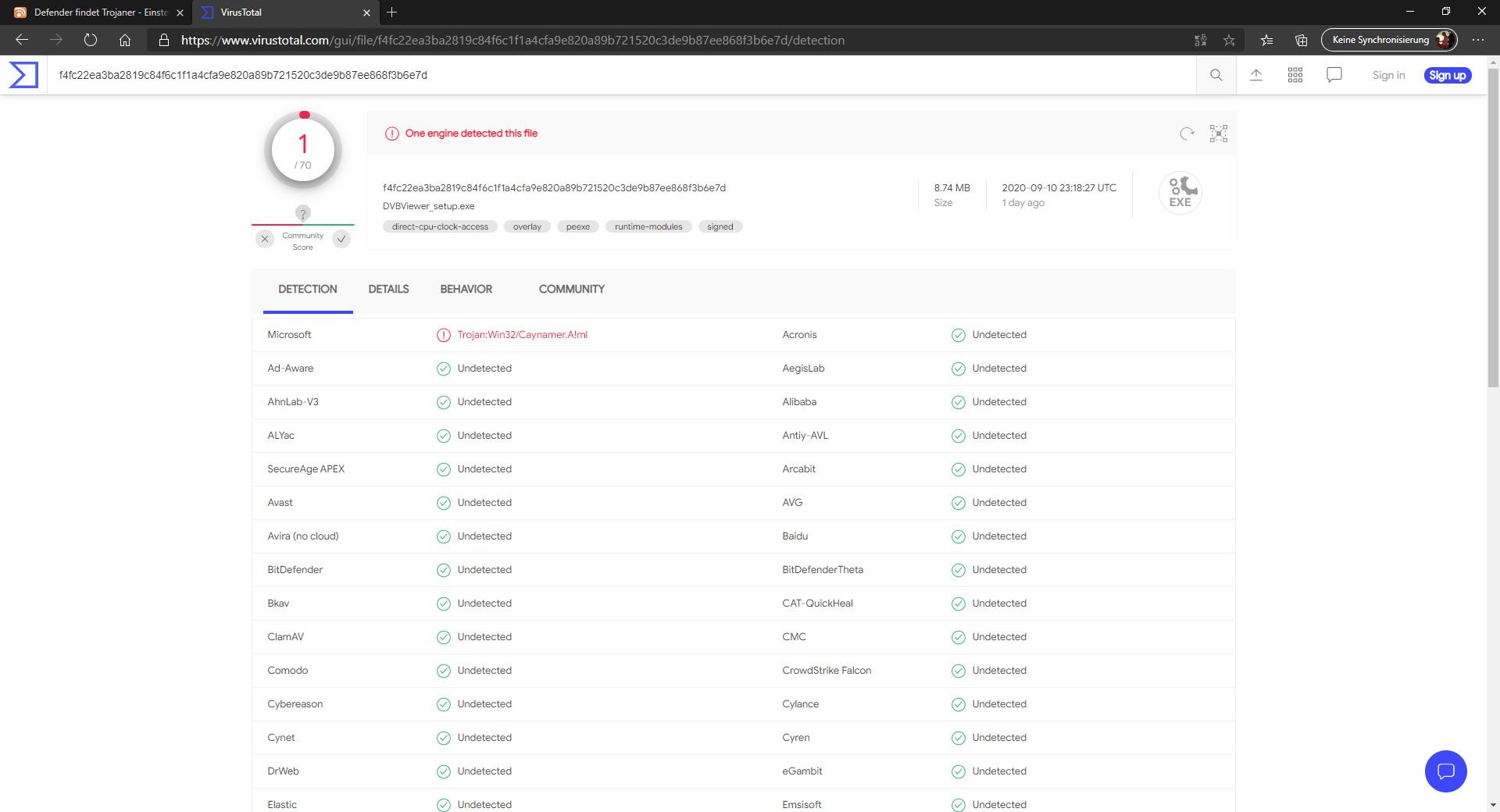Vote harmless with community checkmark button

pyautogui.click(x=341, y=239)
